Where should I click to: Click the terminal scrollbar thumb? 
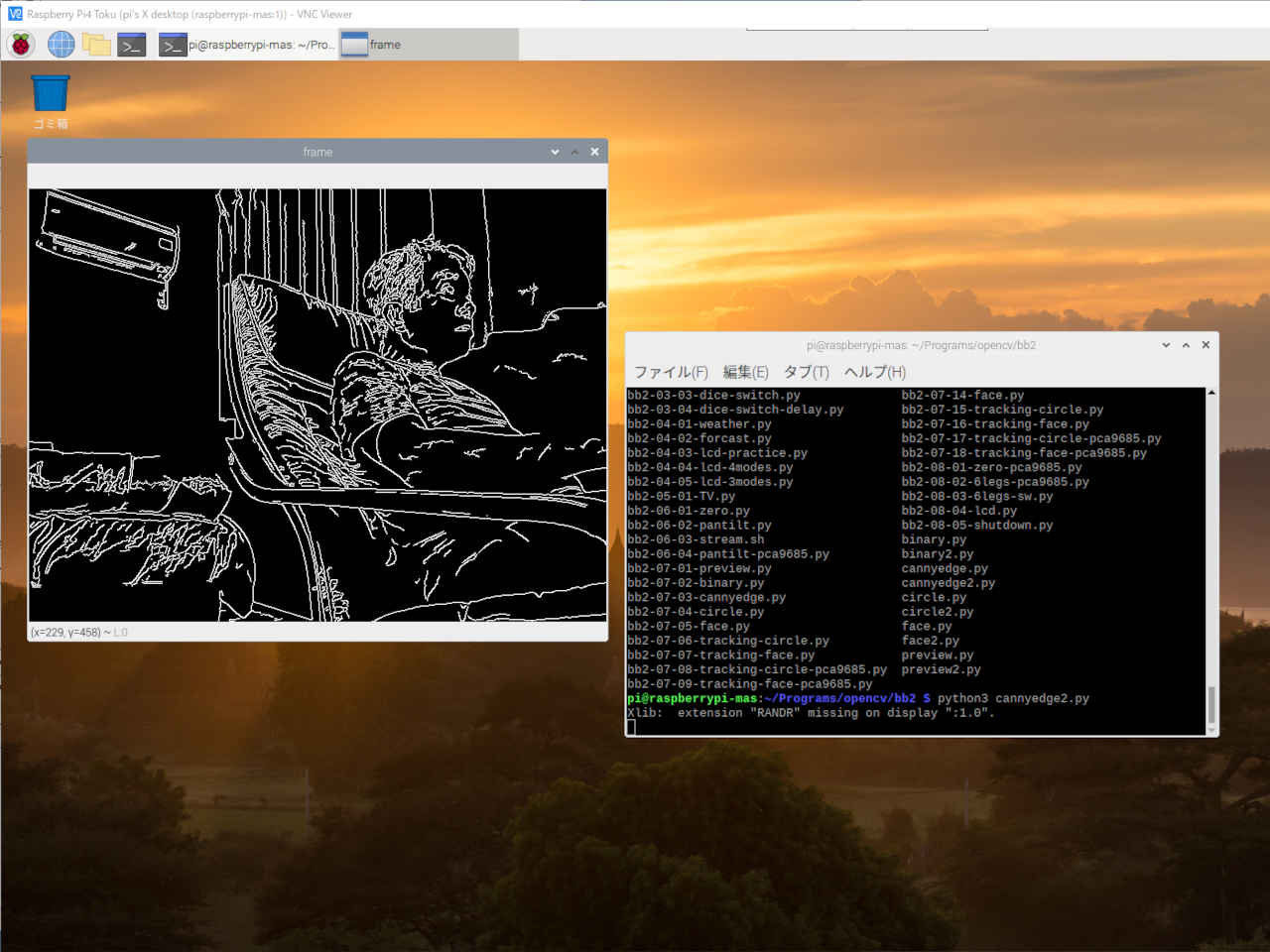tap(1211, 705)
